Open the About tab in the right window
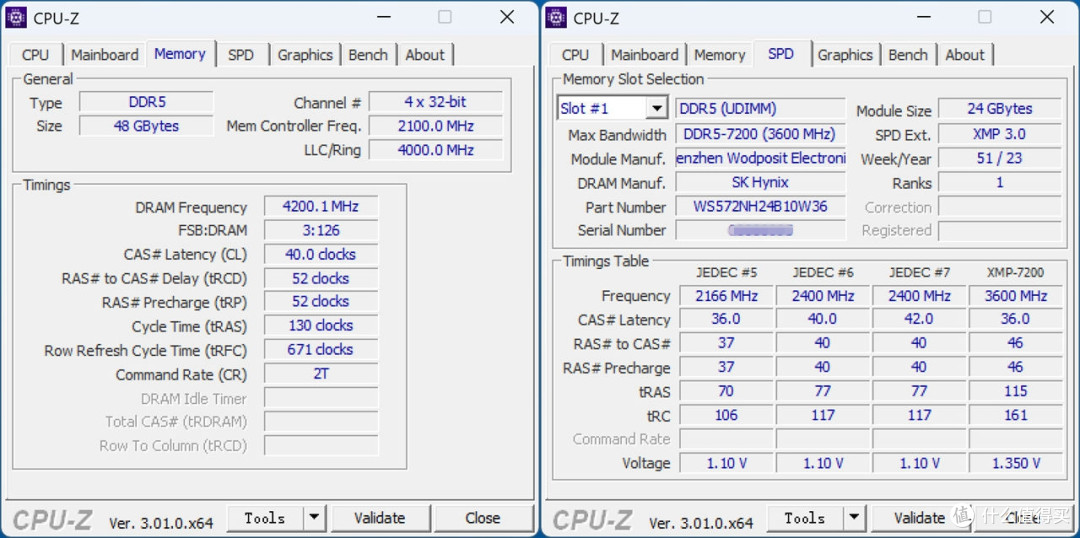This screenshot has height=538, width=1080. coord(965,55)
